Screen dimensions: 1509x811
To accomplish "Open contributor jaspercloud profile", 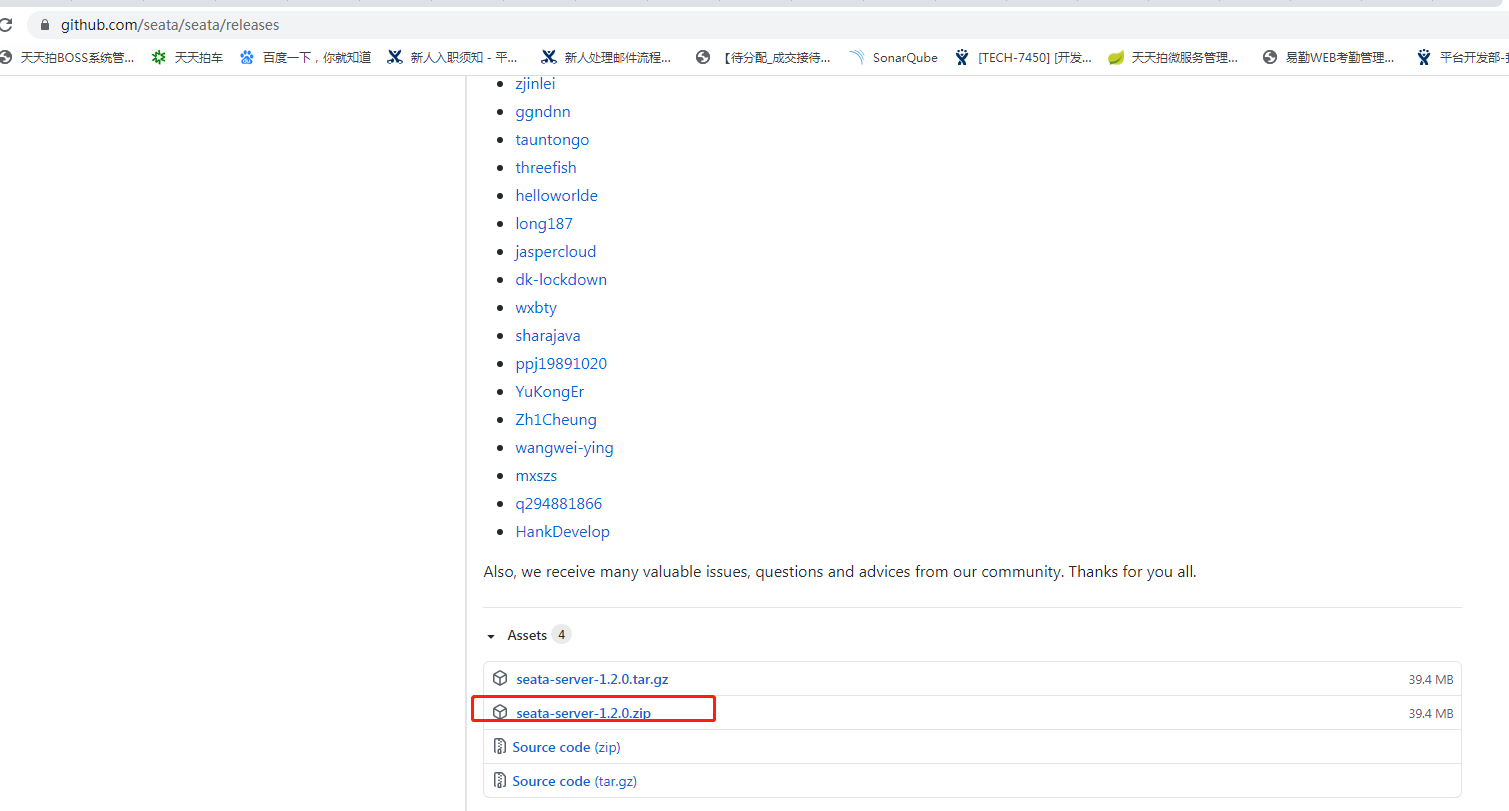I will point(555,252).
